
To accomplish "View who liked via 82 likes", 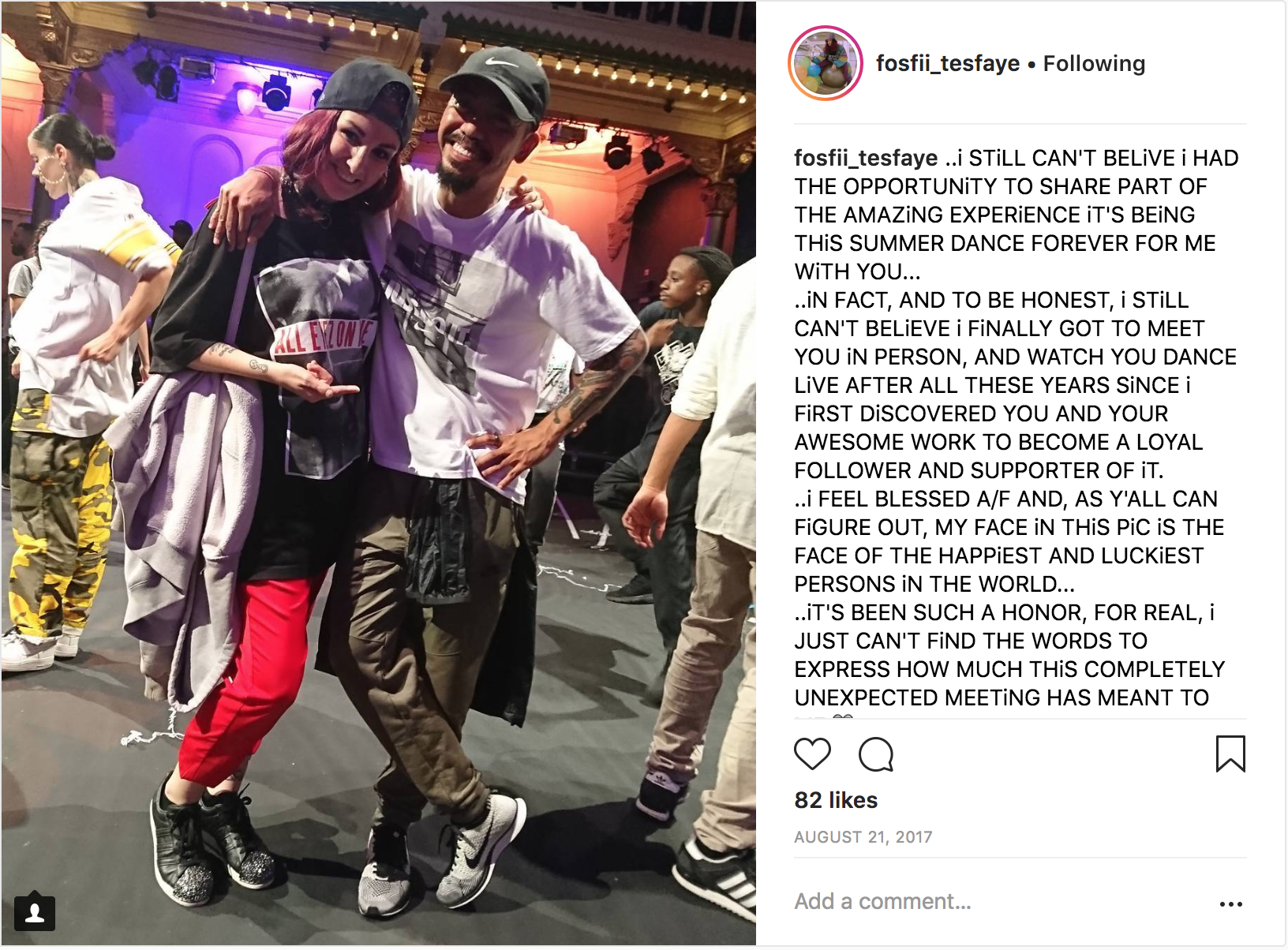I will [836, 800].
